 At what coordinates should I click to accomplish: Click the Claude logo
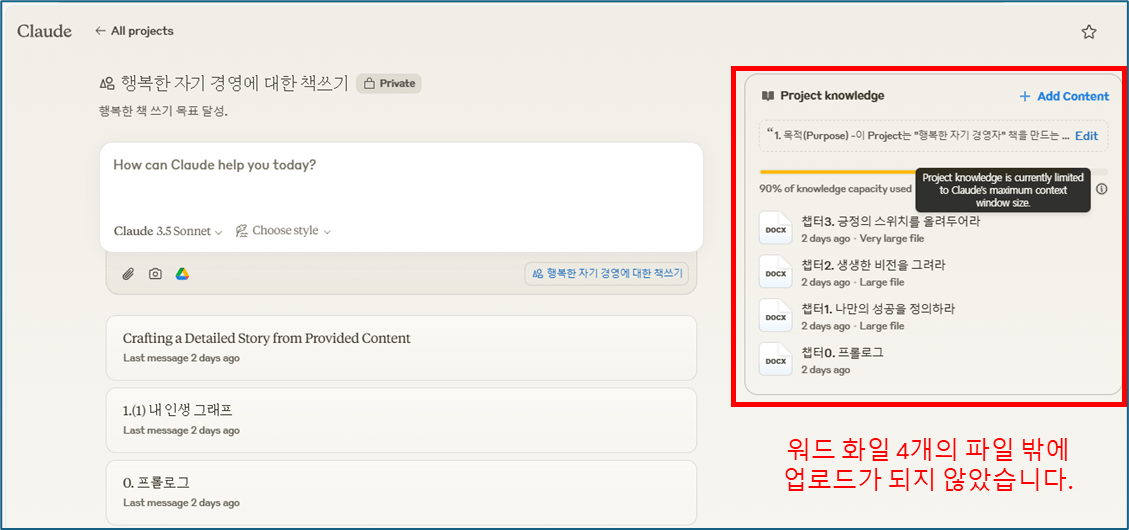[45, 31]
